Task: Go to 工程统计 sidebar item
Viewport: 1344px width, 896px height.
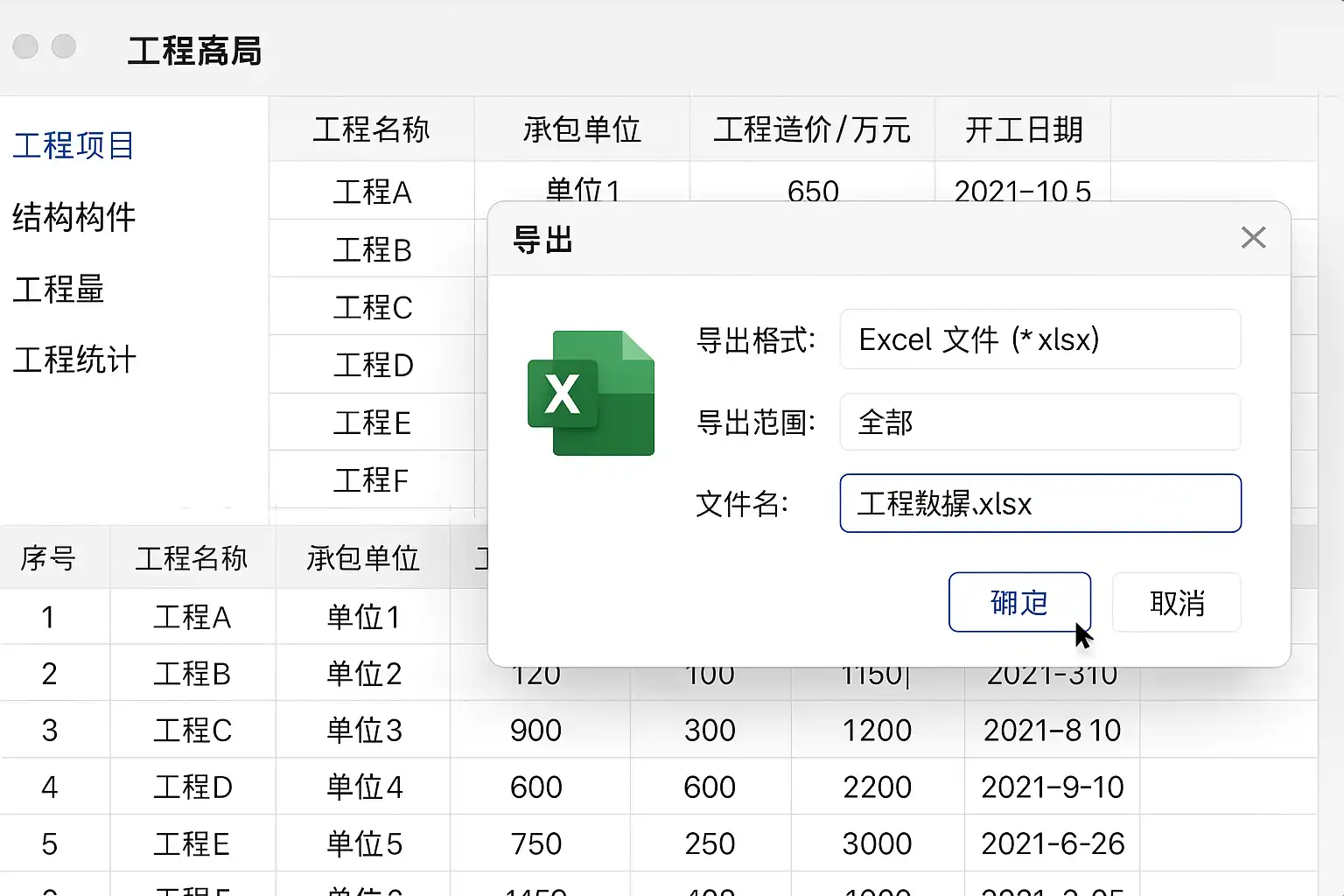Action: [74, 360]
